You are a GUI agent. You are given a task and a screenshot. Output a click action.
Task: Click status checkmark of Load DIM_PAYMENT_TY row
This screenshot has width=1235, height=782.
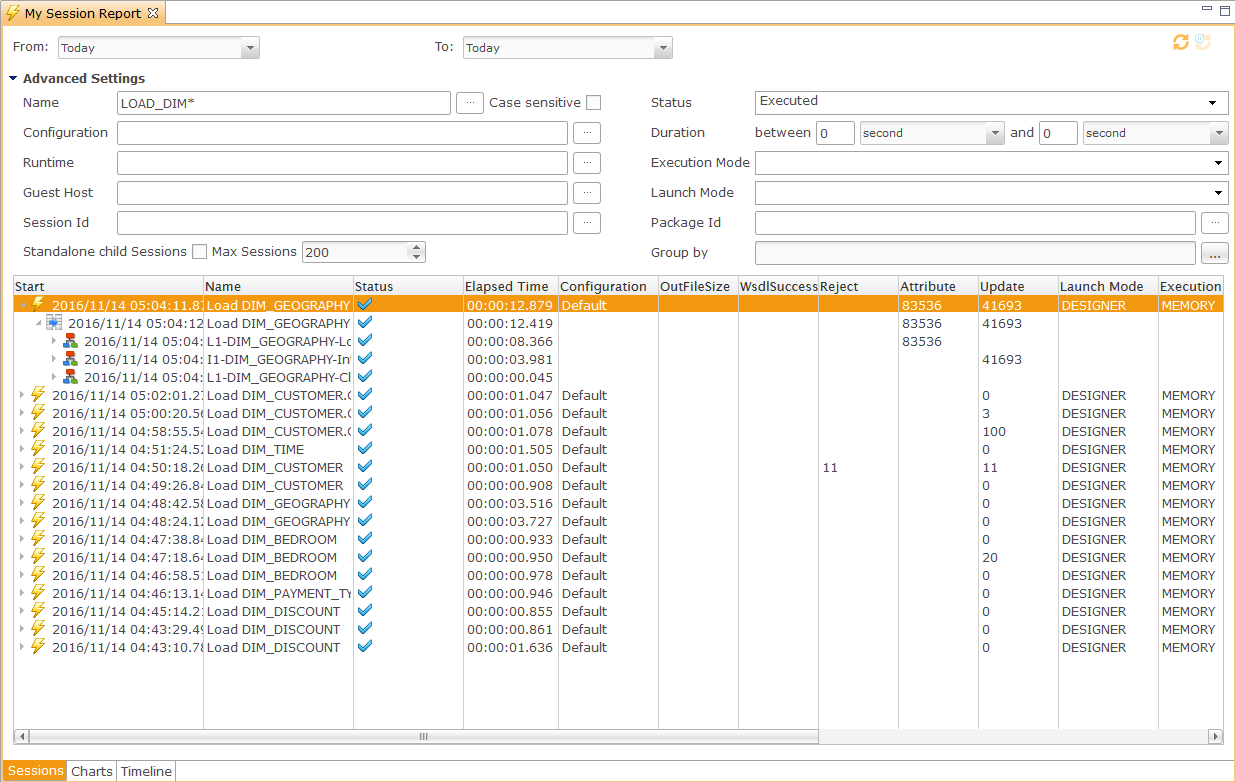[365, 593]
